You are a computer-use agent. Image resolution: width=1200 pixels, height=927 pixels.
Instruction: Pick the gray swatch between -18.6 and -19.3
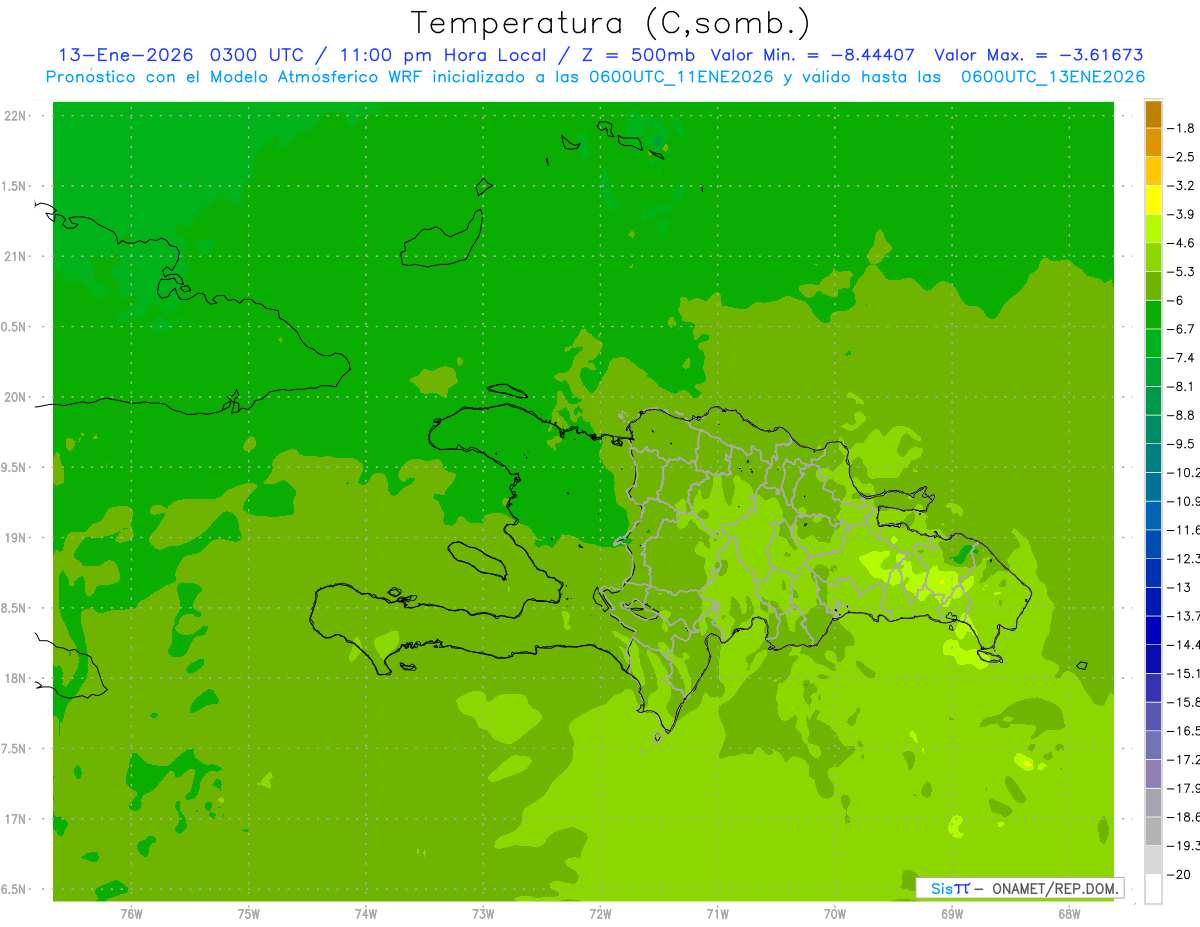pyautogui.click(x=1153, y=831)
